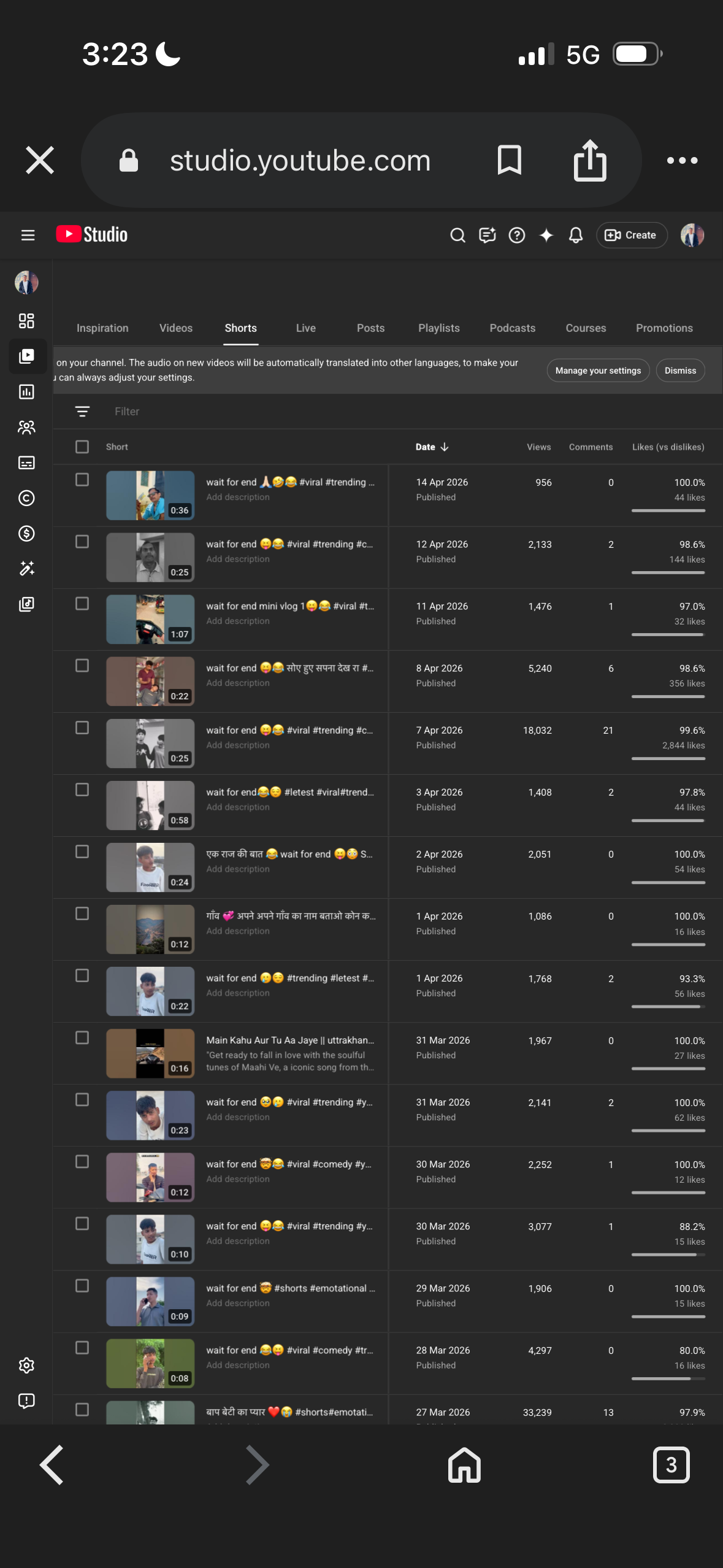723x1568 pixels.
Task: Click the search magnifier icon
Action: tap(457, 235)
